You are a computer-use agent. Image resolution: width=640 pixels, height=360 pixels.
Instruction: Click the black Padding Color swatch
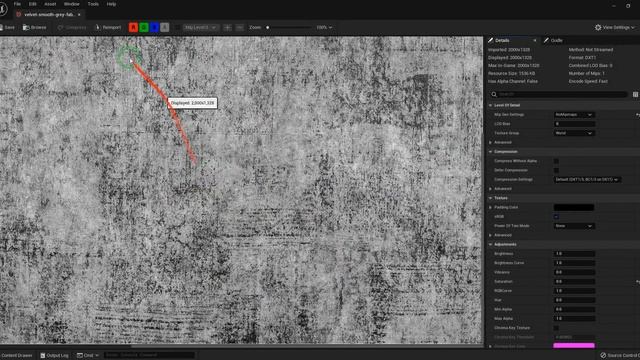(x=573, y=207)
